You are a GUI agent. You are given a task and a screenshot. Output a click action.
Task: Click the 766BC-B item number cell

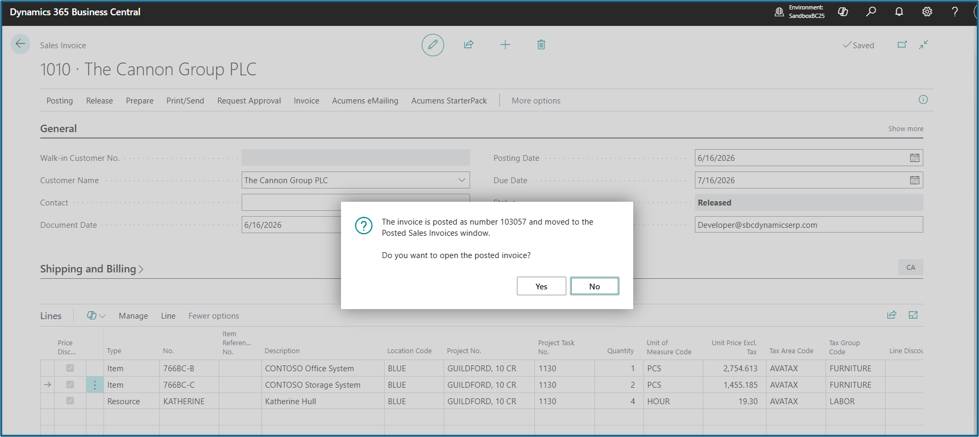click(189, 368)
